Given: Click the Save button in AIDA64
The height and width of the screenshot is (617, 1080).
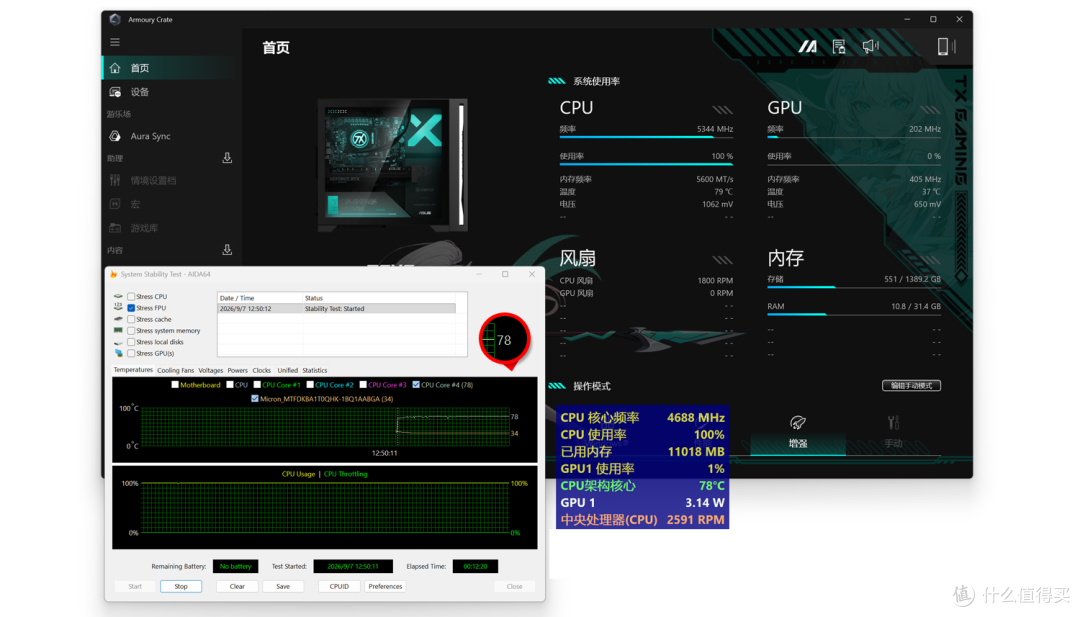Looking at the screenshot, I should click(x=283, y=587).
